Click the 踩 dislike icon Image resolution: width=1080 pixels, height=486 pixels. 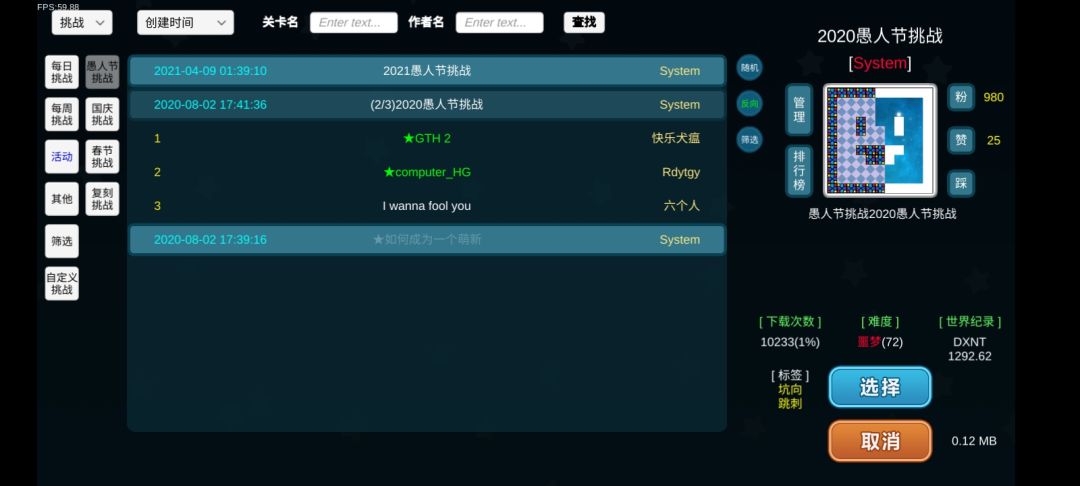tap(961, 183)
